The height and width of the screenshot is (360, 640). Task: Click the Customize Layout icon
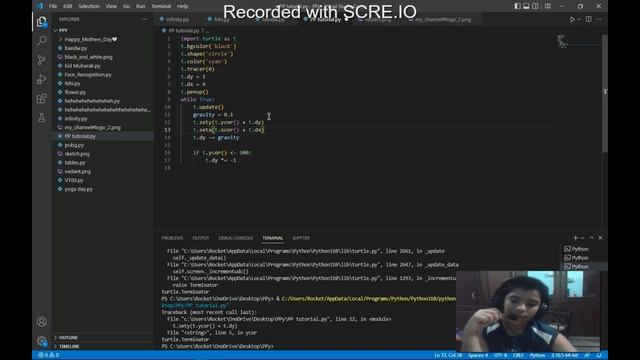548,6
